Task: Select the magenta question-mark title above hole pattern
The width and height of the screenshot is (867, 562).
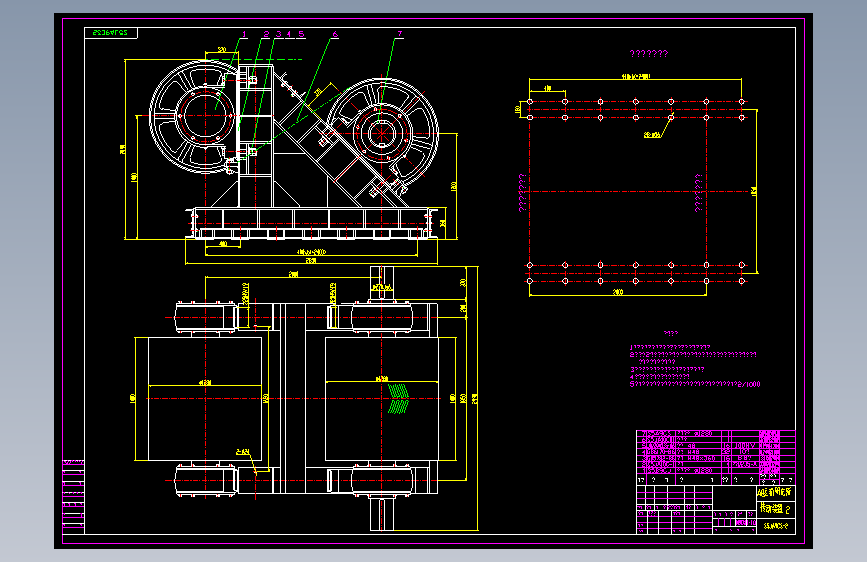Action: click(x=649, y=54)
